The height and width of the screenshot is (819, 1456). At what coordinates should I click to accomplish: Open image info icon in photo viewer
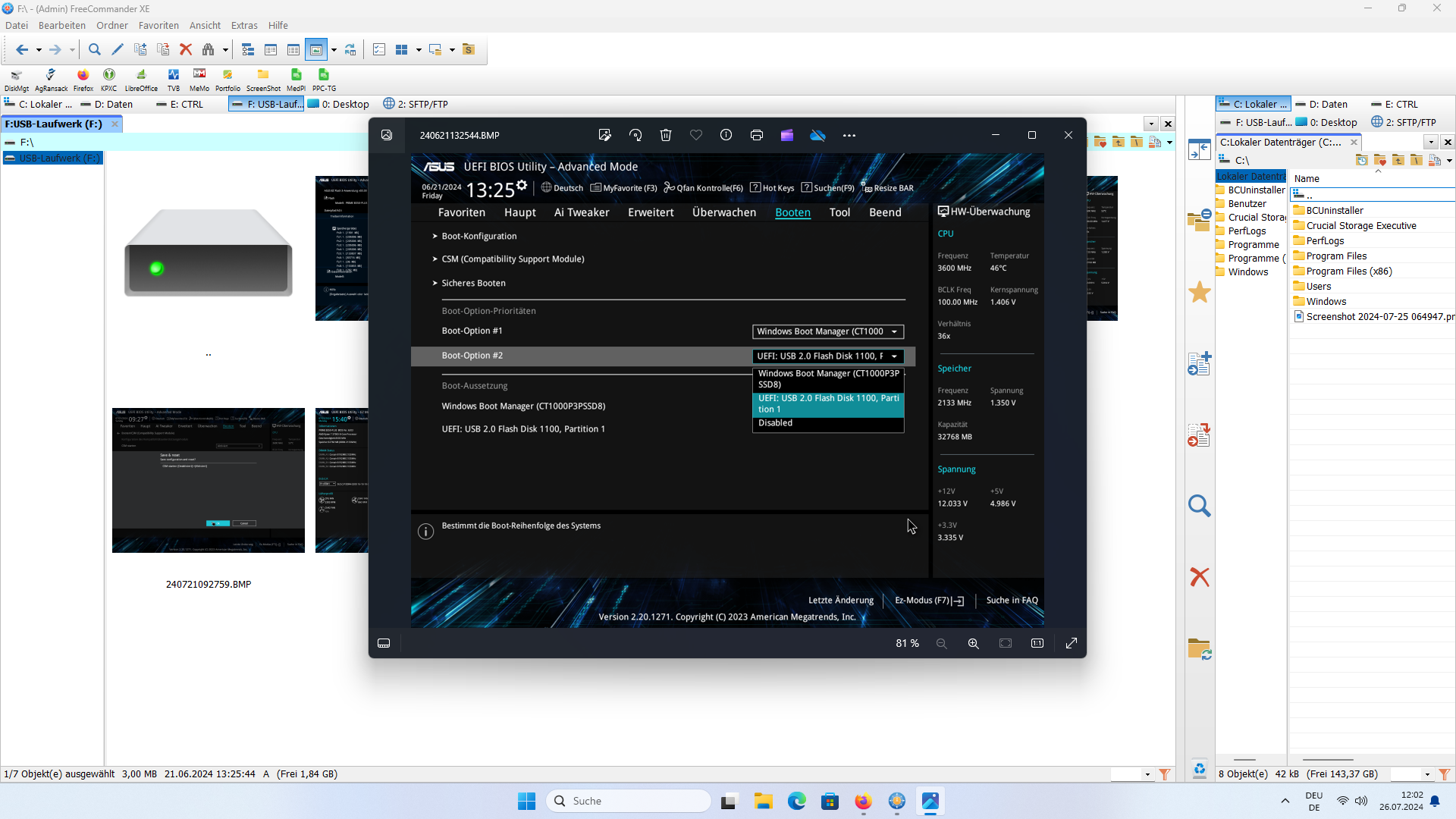click(x=726, y=135)
